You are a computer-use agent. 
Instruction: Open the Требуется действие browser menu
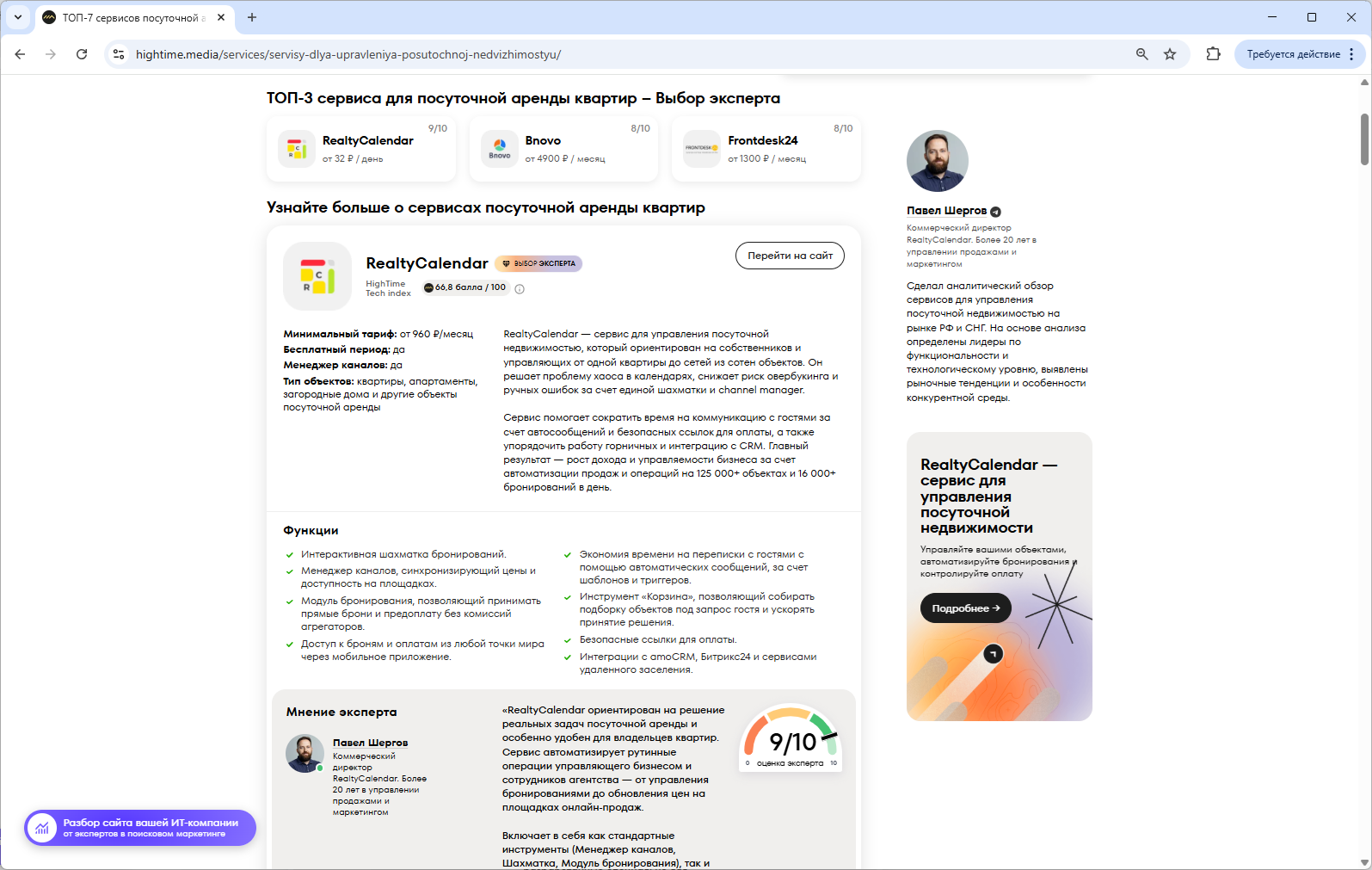[1300, 54]
